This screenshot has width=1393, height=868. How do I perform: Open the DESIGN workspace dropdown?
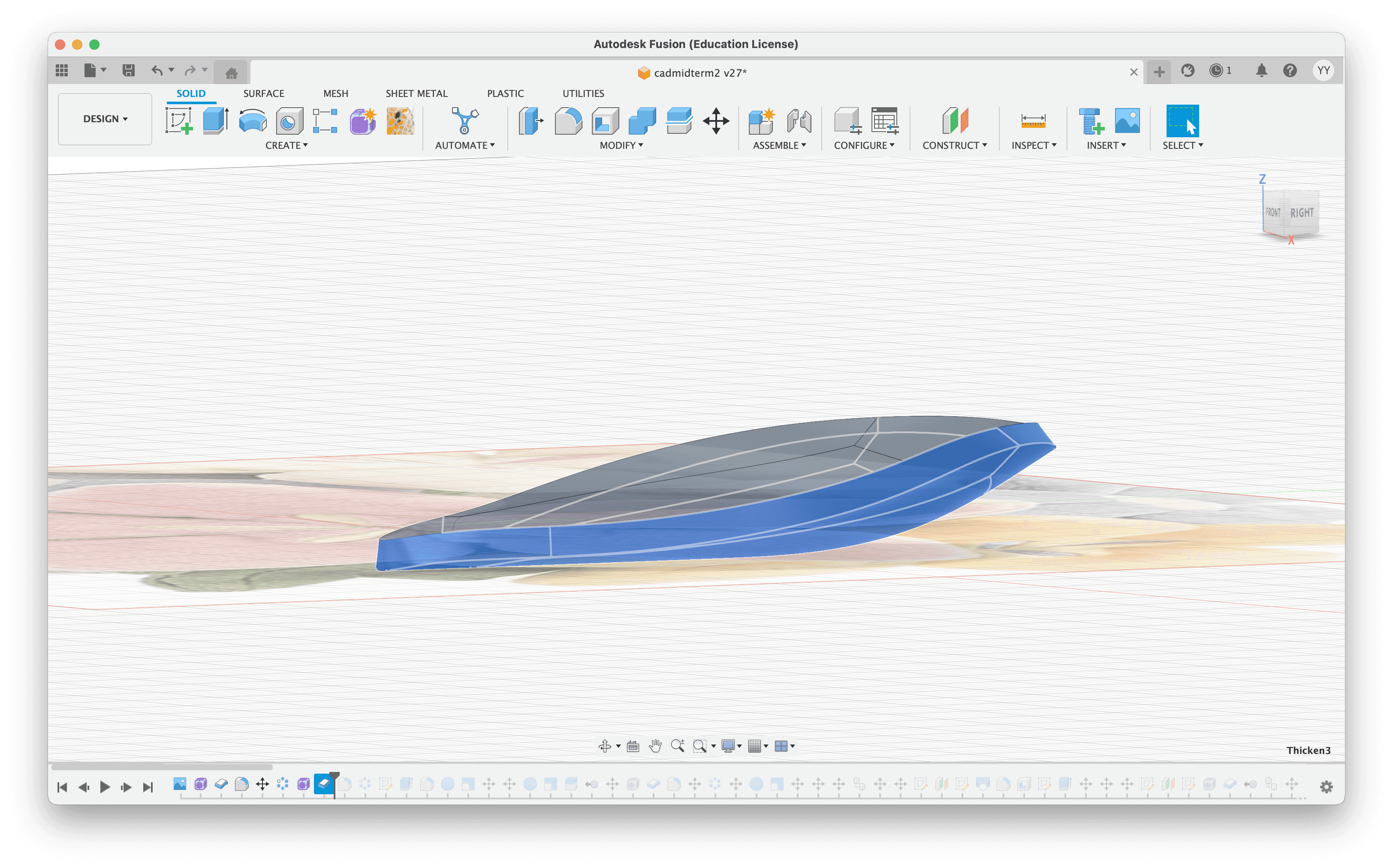pos(105,119)
